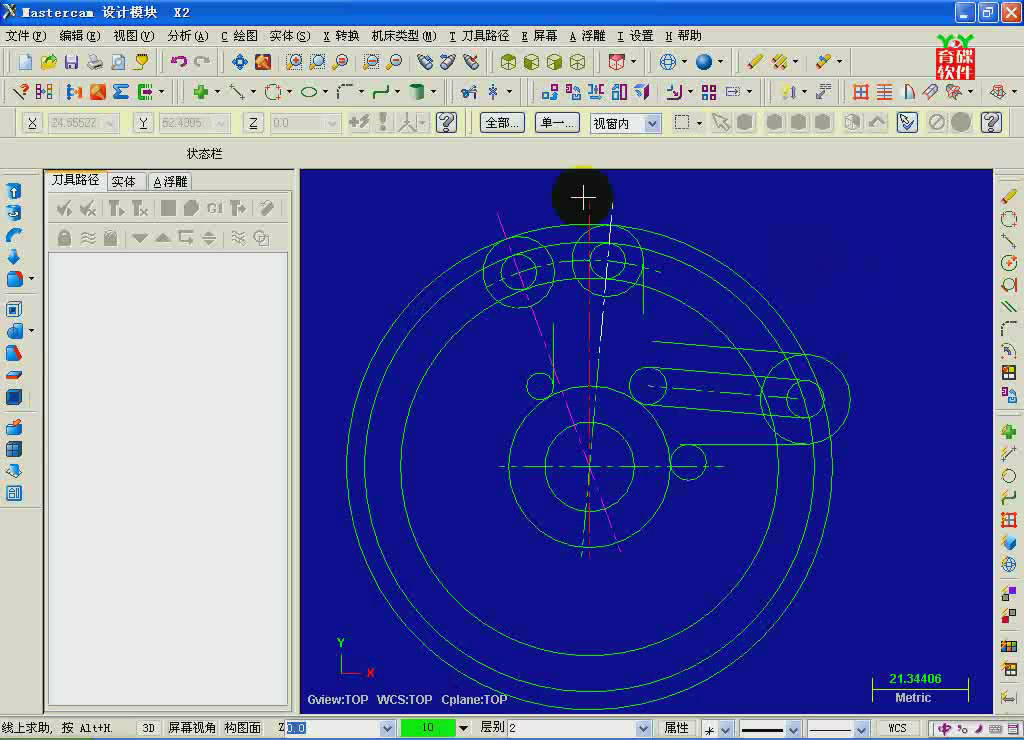Open the 视图 (View) menu
Image resolution: width=1024 pixels, height=740 pixels.
(134, 36)
